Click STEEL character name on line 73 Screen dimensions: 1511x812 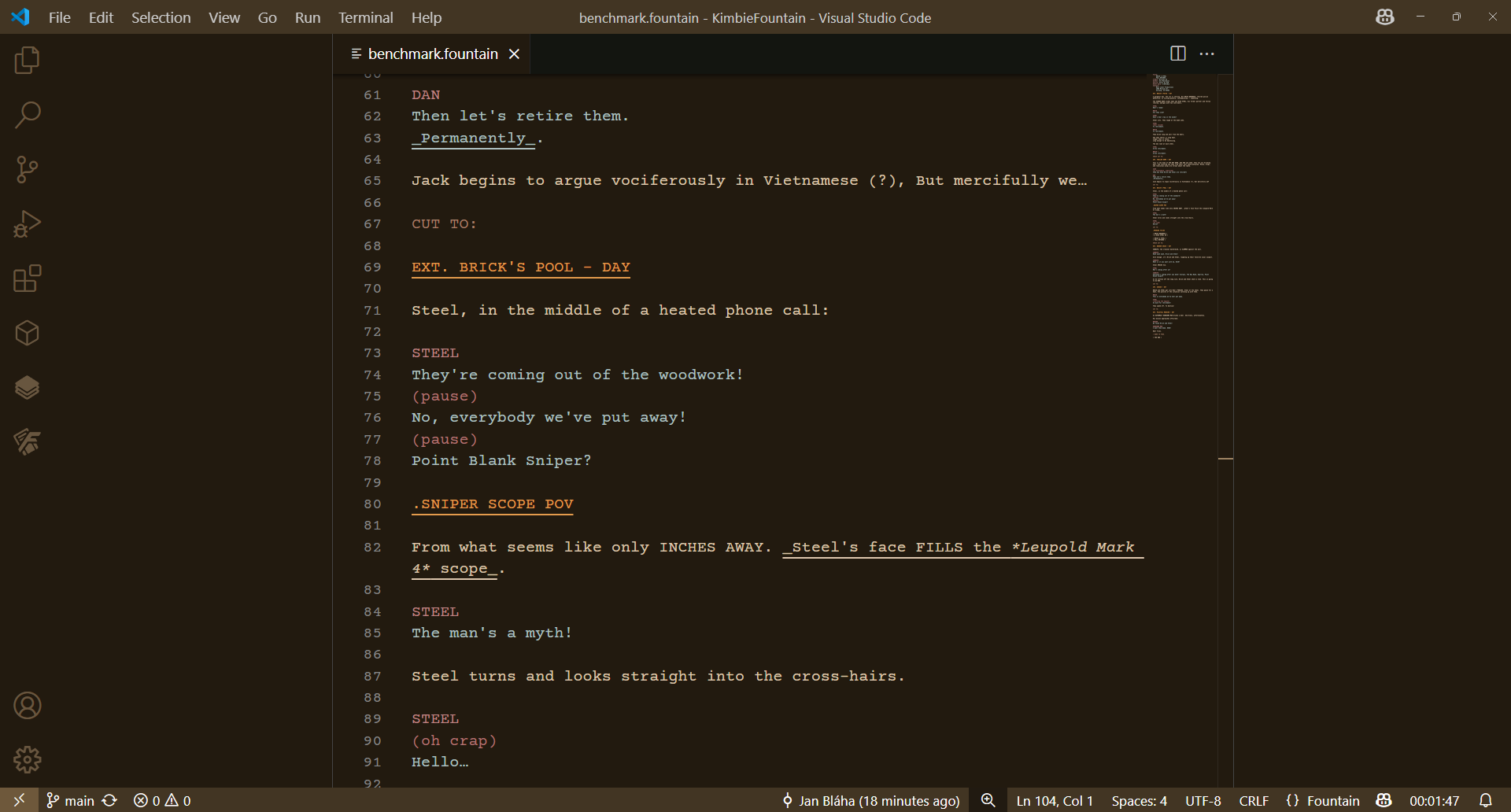point(435,352)
